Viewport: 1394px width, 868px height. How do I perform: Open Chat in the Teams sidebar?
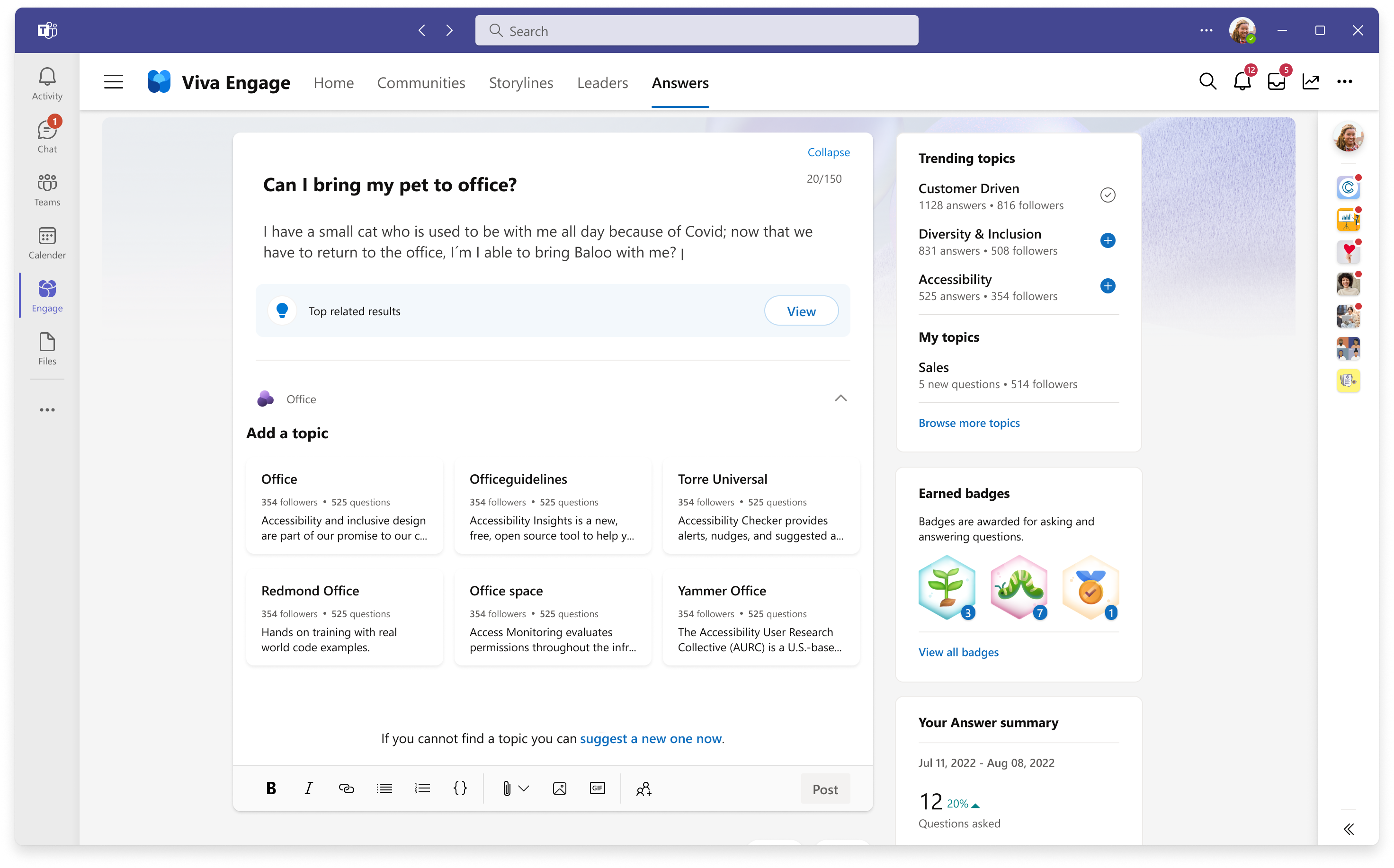[x=47, y=137]
